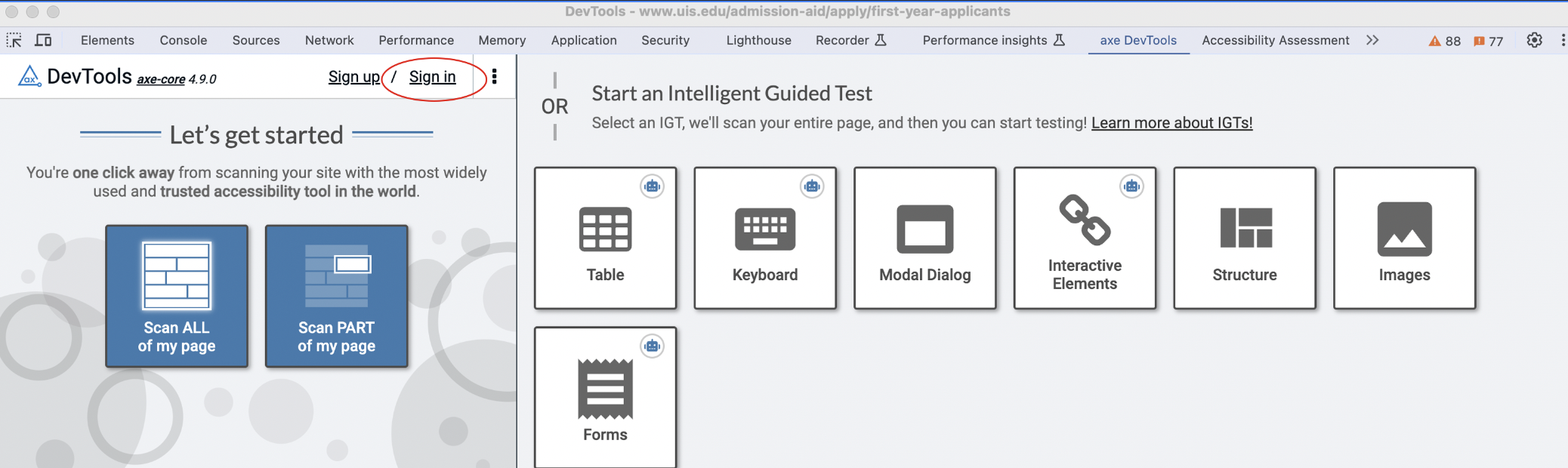Image resolution: width=1568 pixels, height=468 pixels.
Task: Switch to the Security tab
Action: pos(665,41)
